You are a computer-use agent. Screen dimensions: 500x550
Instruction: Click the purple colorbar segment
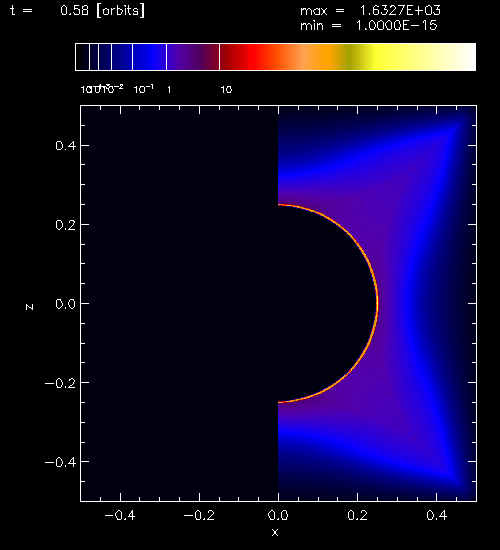193,57
